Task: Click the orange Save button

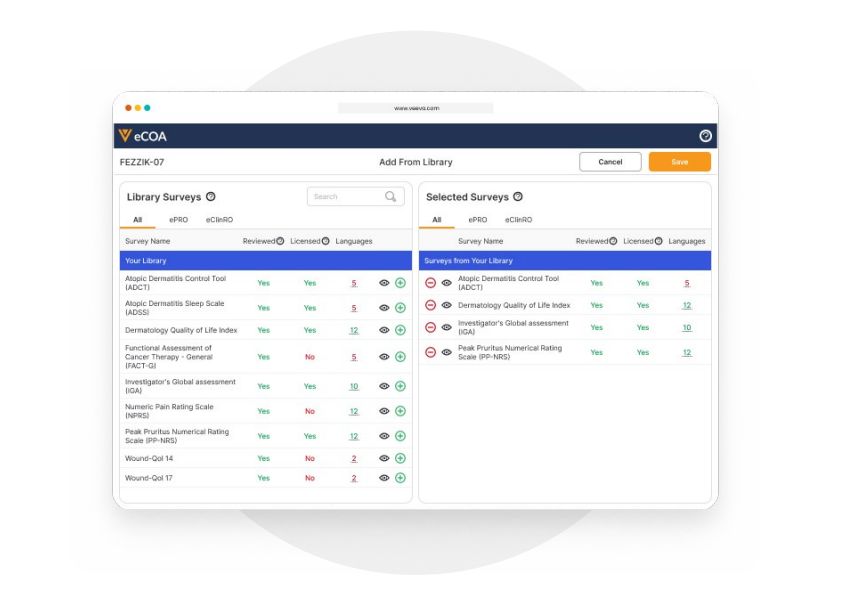Action: pos(679,162)
